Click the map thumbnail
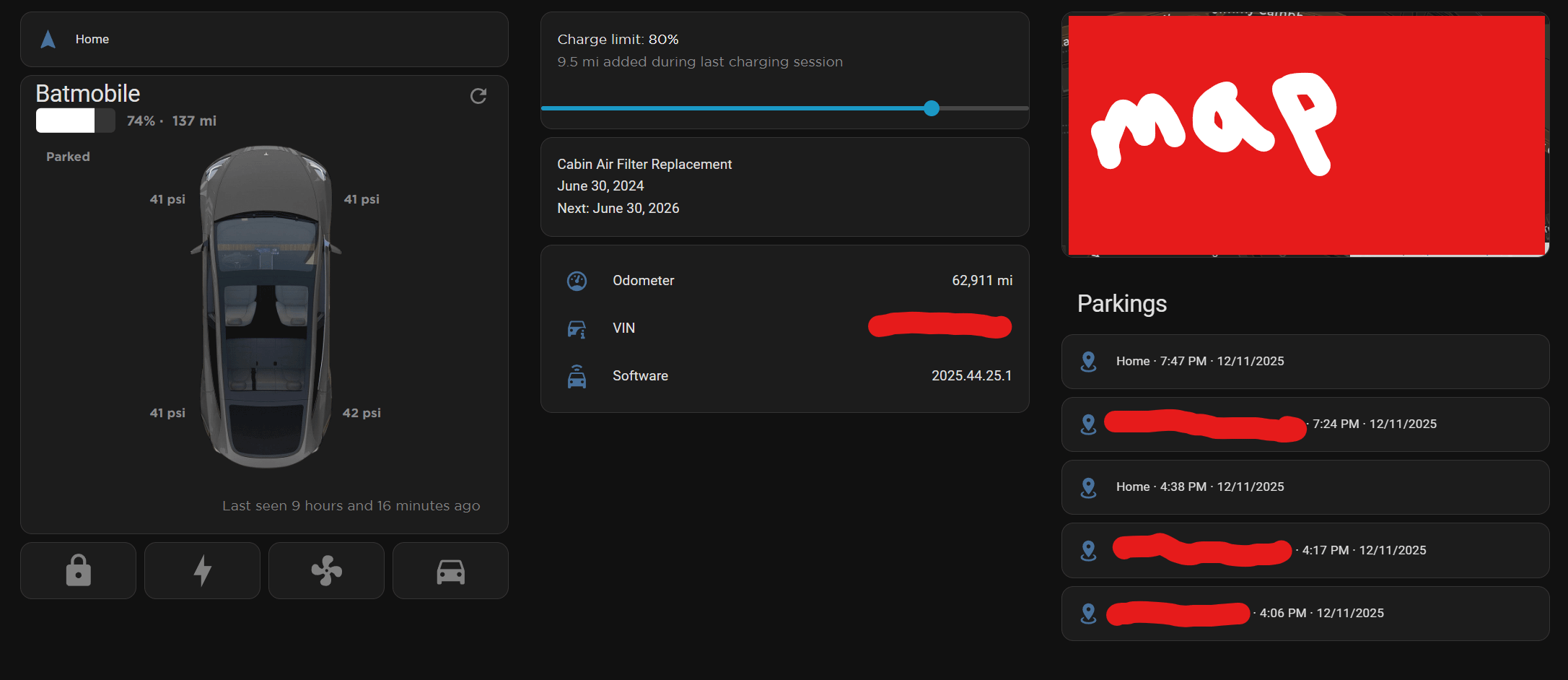Image resolution: width=1568 pixels, height=680 pixels. (x=1305, y=134)
